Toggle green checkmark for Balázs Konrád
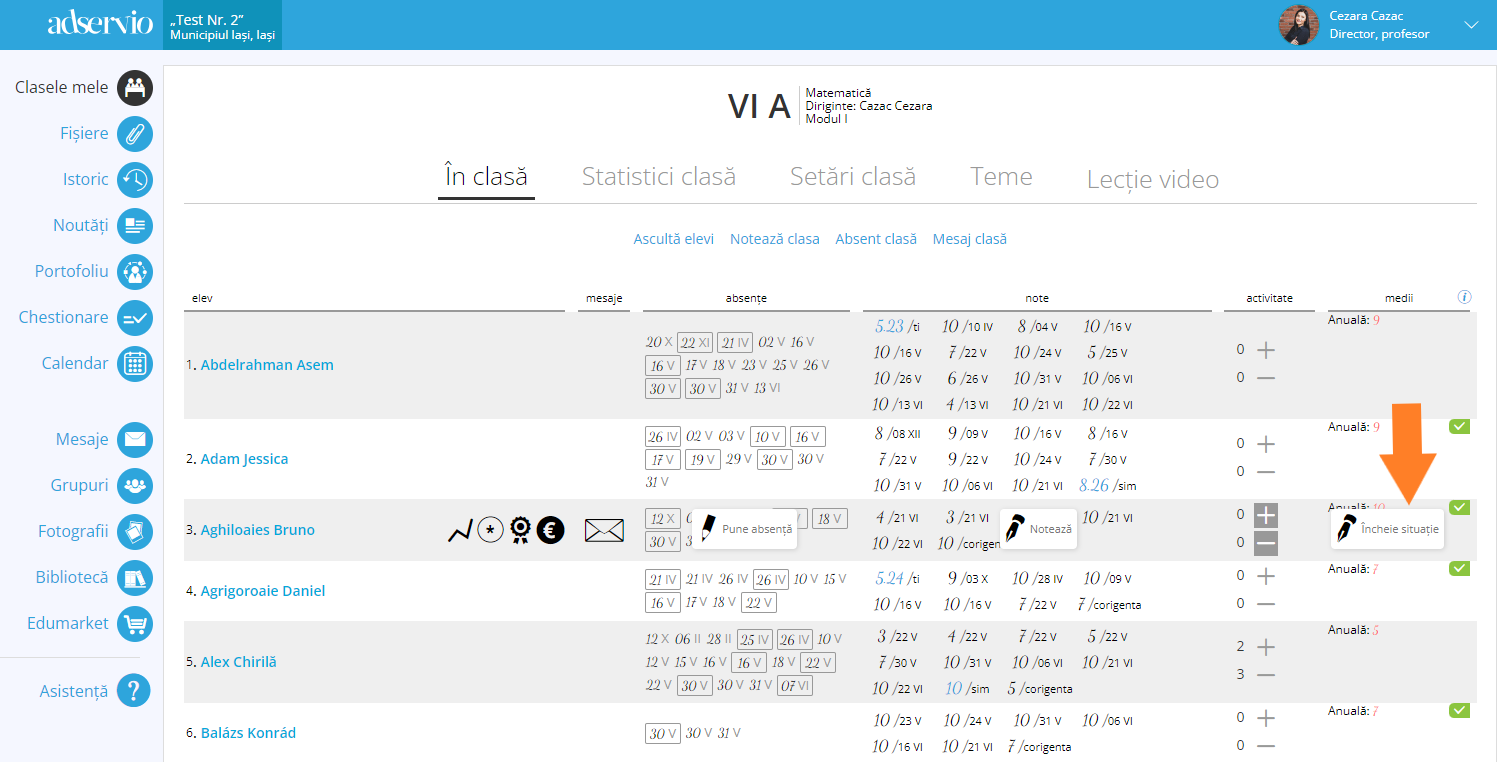This screenshot has height=762, width=1497. pos(1459,711)
